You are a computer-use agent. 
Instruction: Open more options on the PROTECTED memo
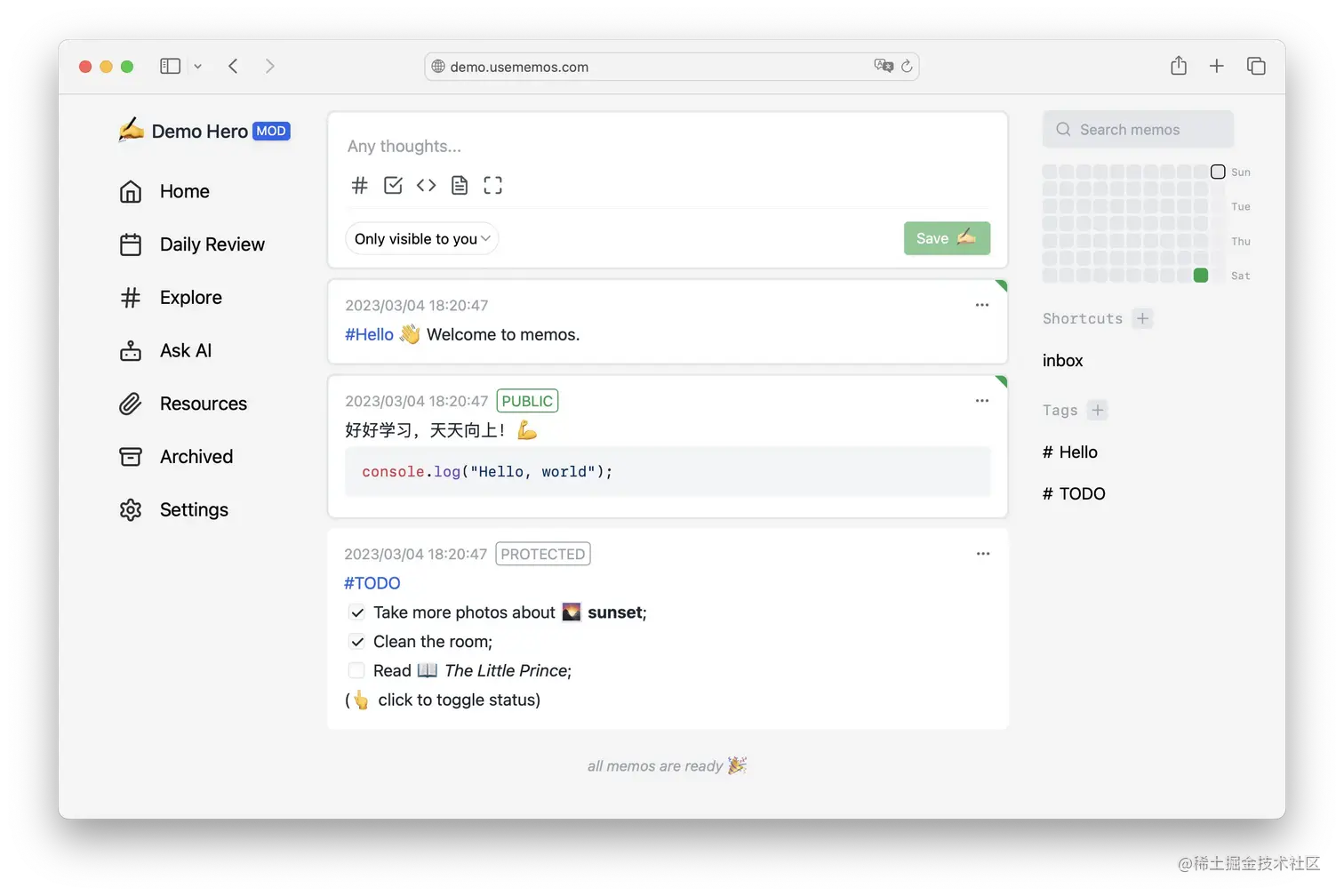[x=982, y=553]
